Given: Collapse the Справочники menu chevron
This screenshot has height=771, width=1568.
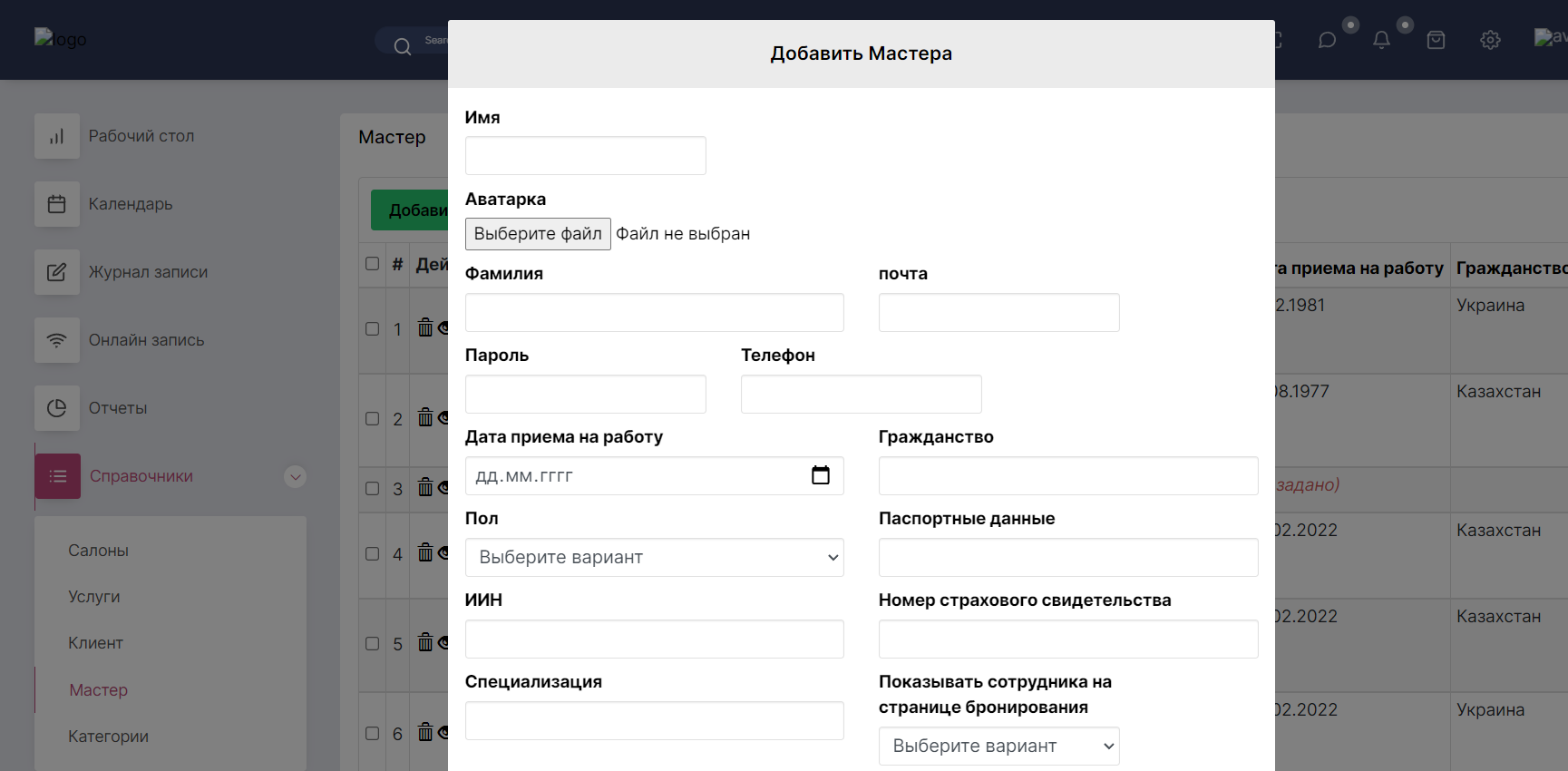Looking at the screenshot, I should tap(295, 476).
